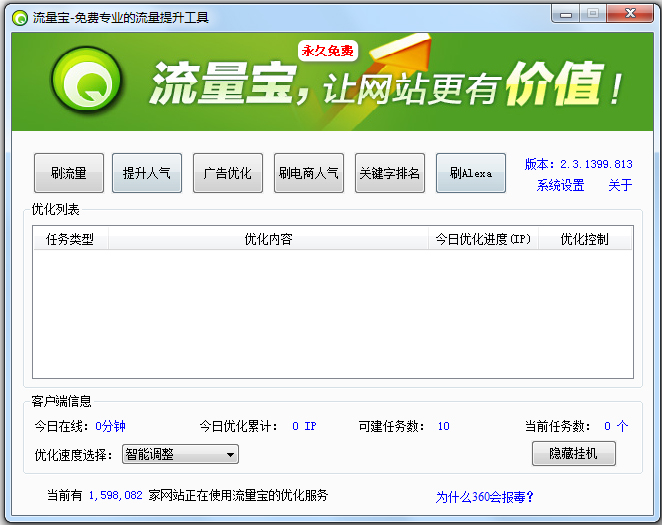Click the 优化内容 column header
This screenshot has height=525, width=662.
(269, 239)
